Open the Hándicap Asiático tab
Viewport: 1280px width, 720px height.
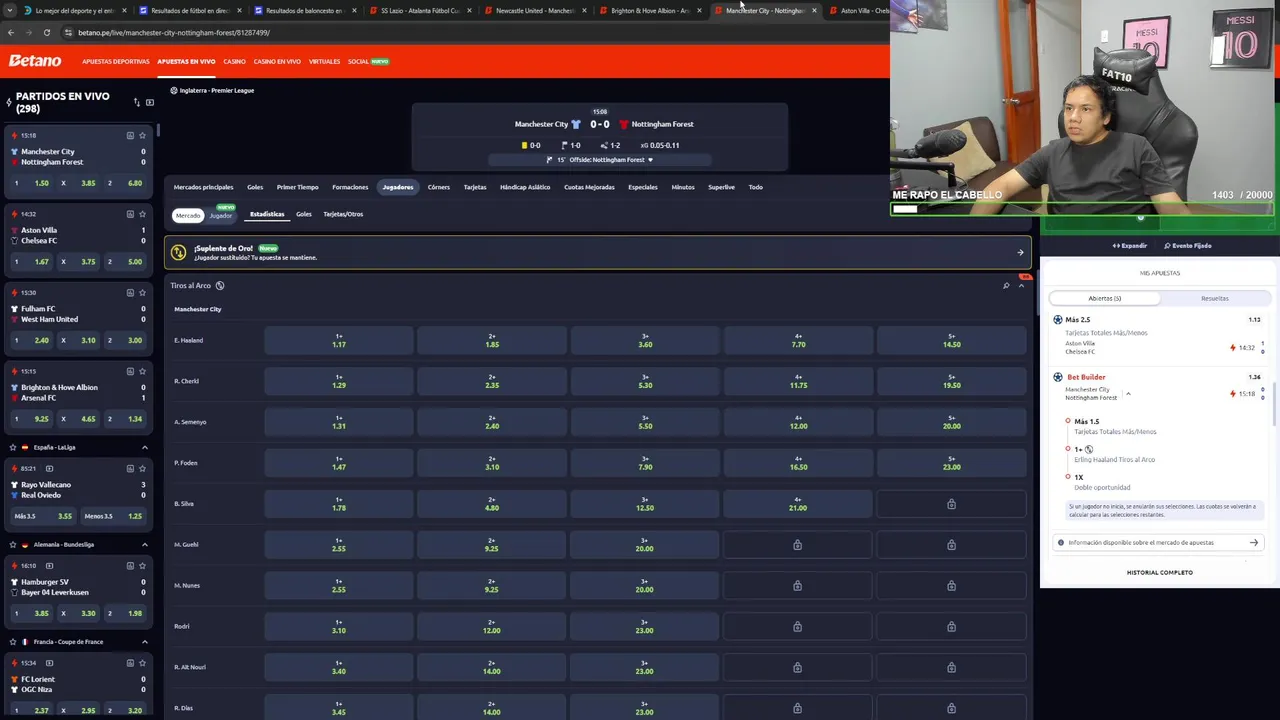[525, 187]
